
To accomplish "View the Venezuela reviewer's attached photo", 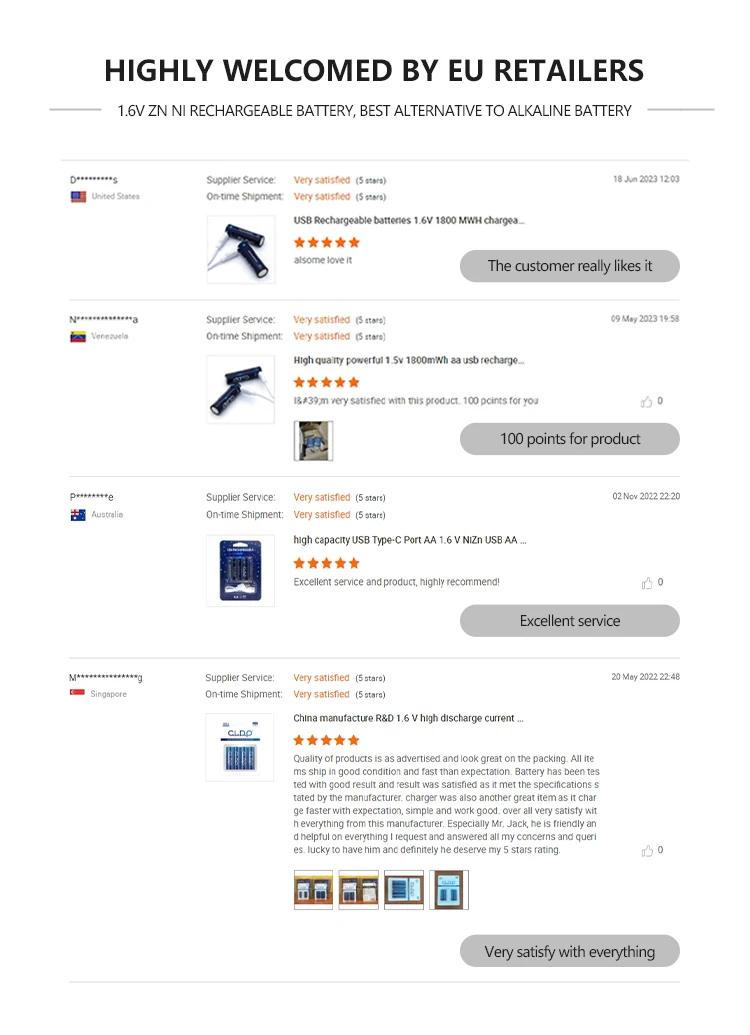I will click(x=313, y=440).
